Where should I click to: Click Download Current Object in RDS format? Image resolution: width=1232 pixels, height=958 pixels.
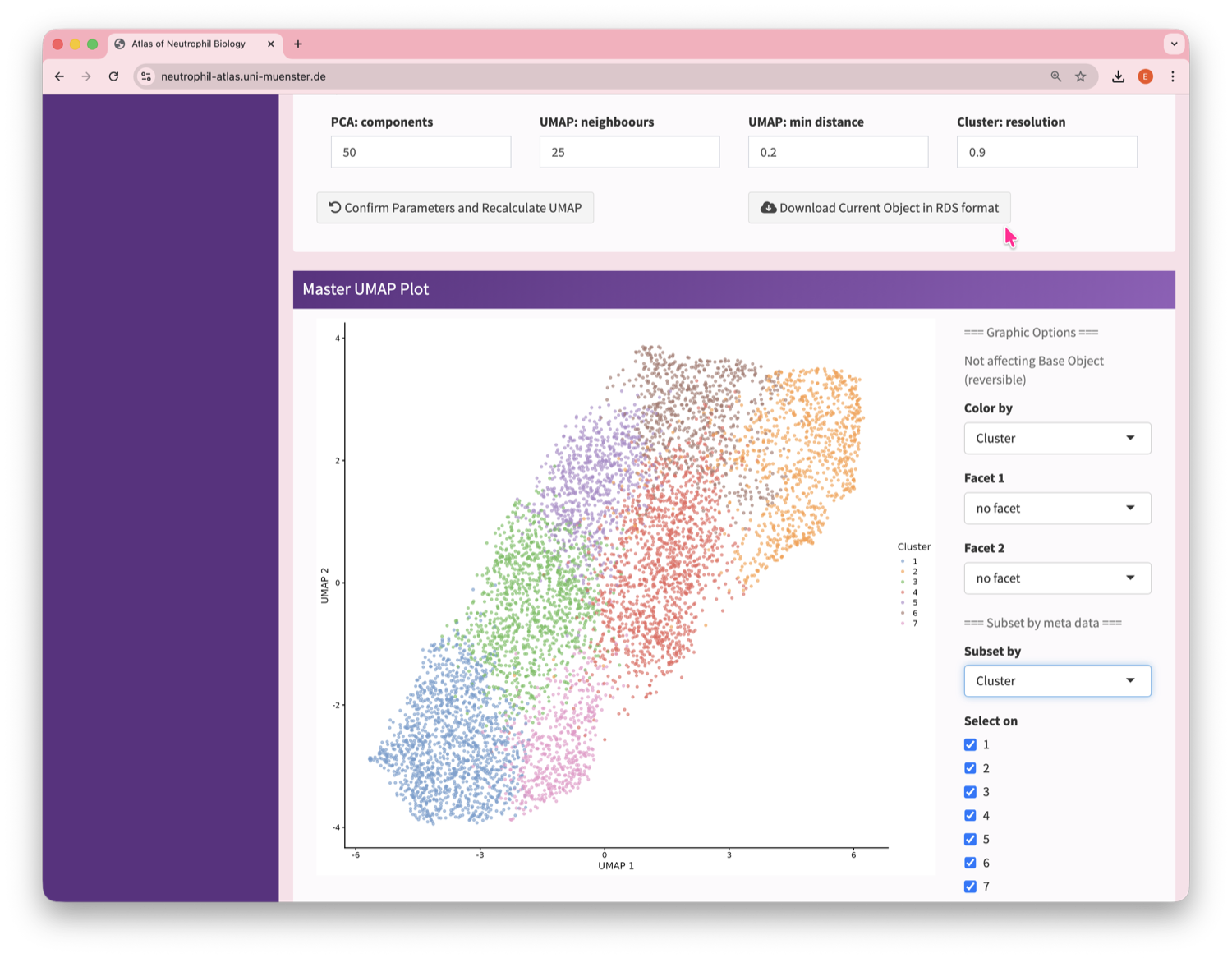click(879, 208)
